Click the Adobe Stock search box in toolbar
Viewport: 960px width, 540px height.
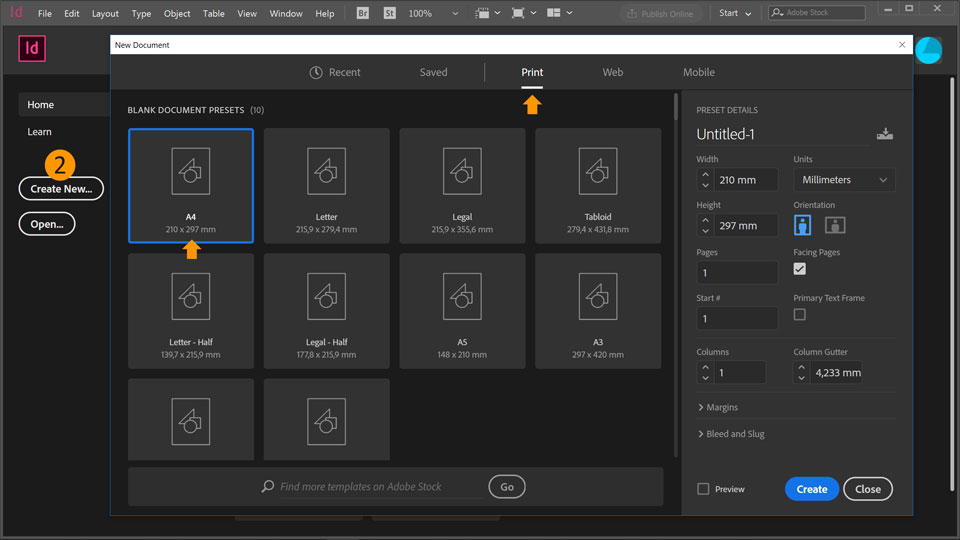[x=817, y=12]
